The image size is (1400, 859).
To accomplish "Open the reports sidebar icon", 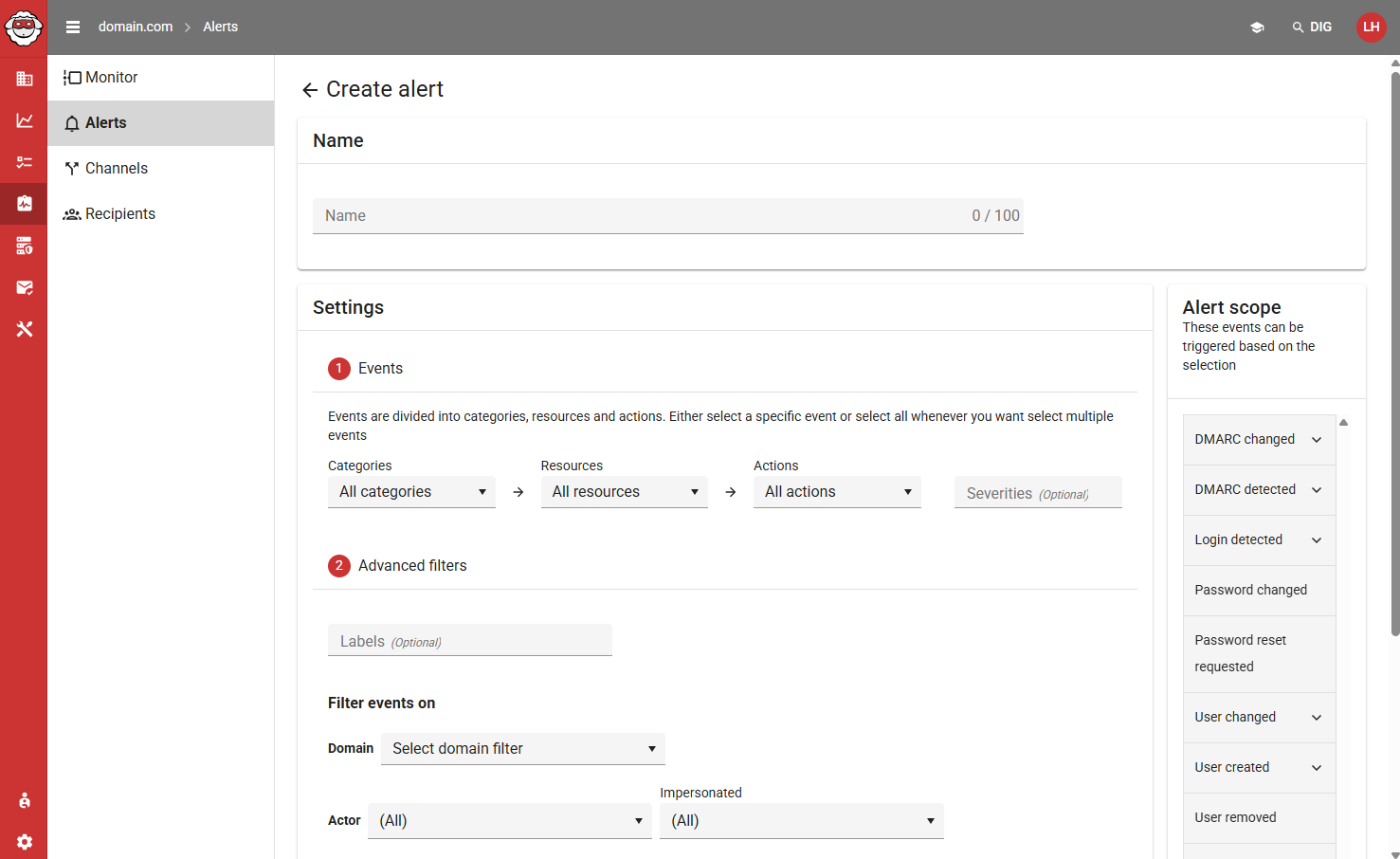I will 24,246.
